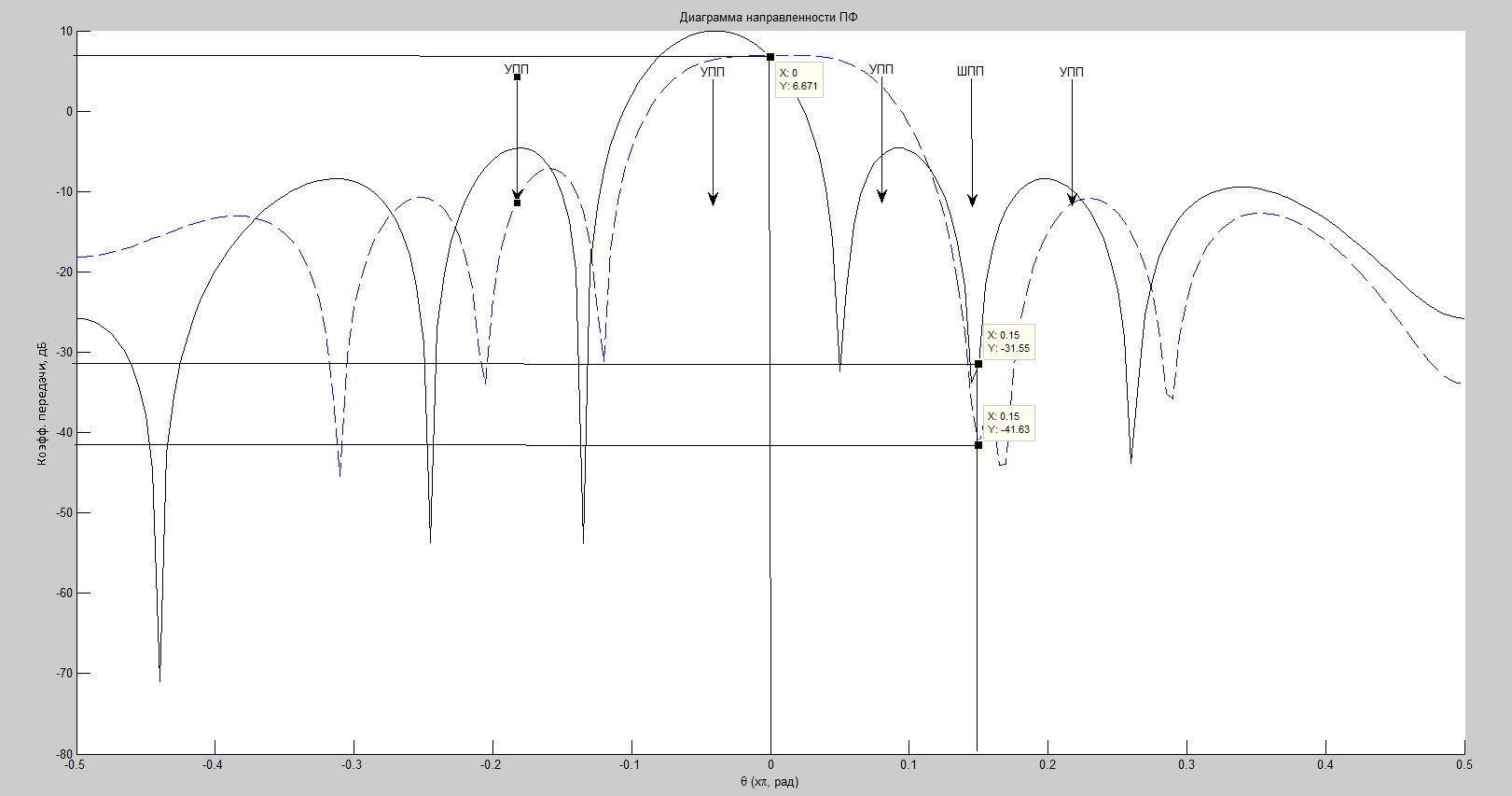
Task: Click the y-axis tick label -60
Action: pyautogui.click(x=64, y=593)
